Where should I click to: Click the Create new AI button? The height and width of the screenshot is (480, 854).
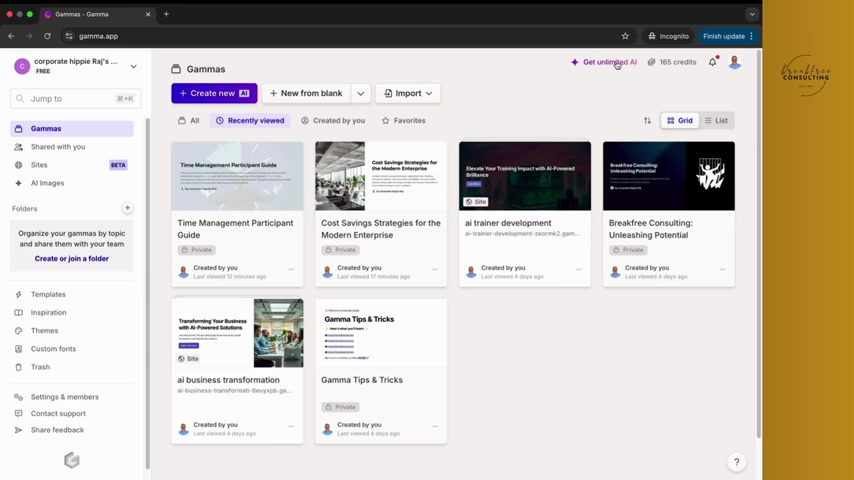214,94
